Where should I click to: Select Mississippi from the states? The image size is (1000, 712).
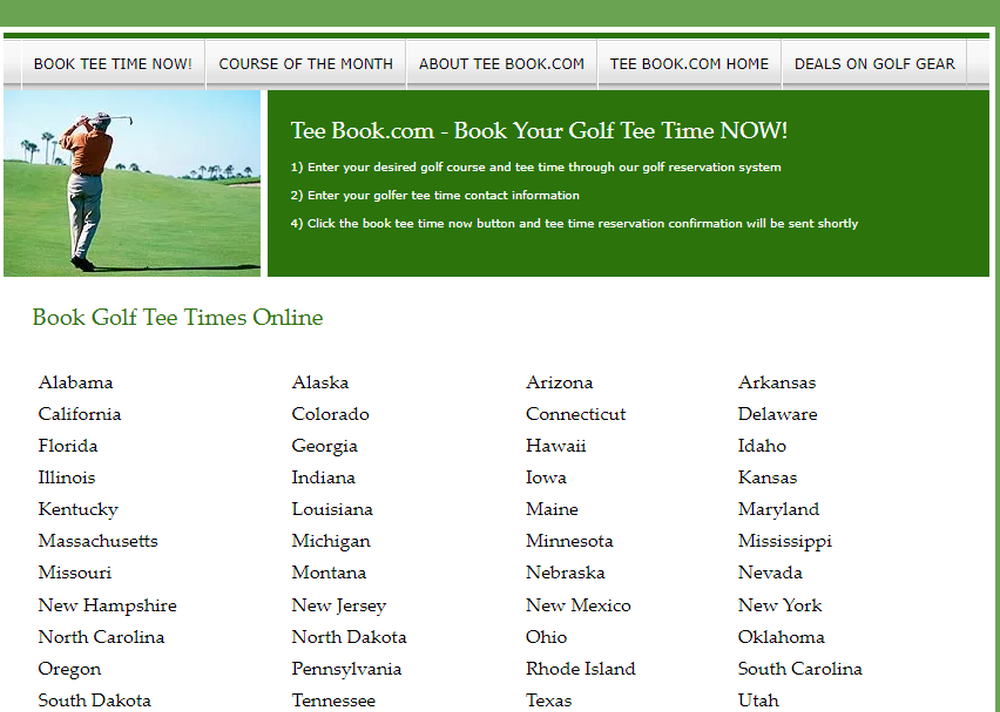785,542
